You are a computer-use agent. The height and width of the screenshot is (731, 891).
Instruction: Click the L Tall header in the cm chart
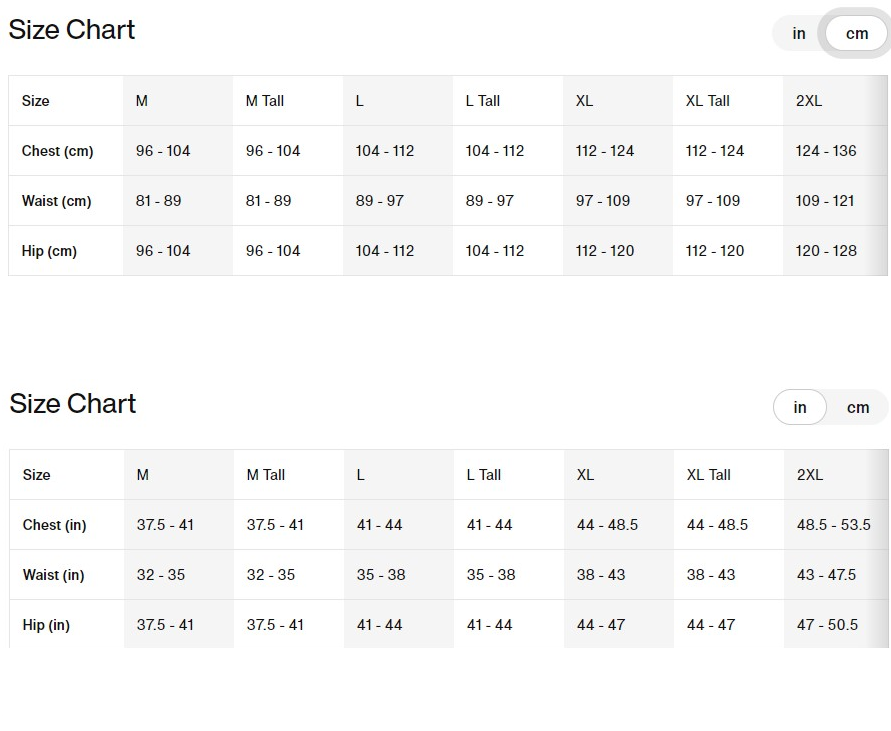pyautogui.click(x=483, y=101)
